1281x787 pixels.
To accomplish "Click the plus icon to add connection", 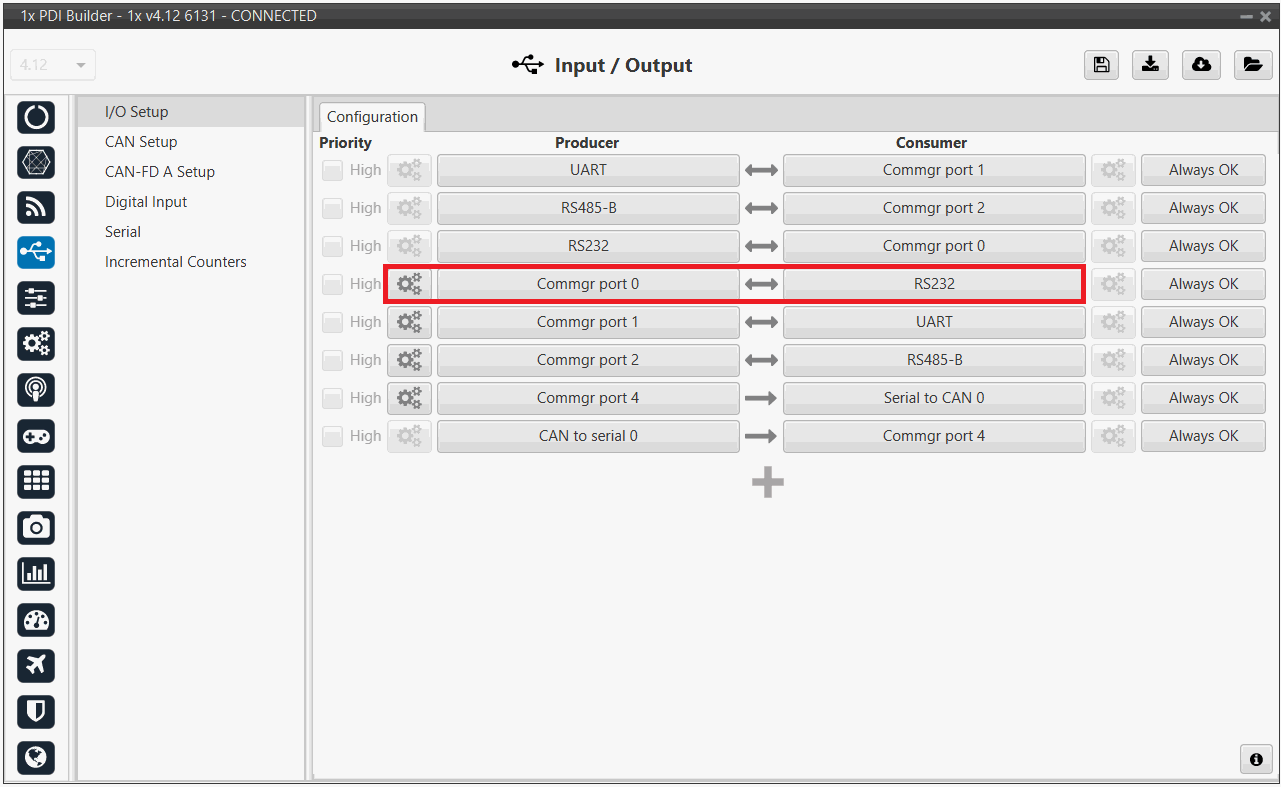I will 767,483.
